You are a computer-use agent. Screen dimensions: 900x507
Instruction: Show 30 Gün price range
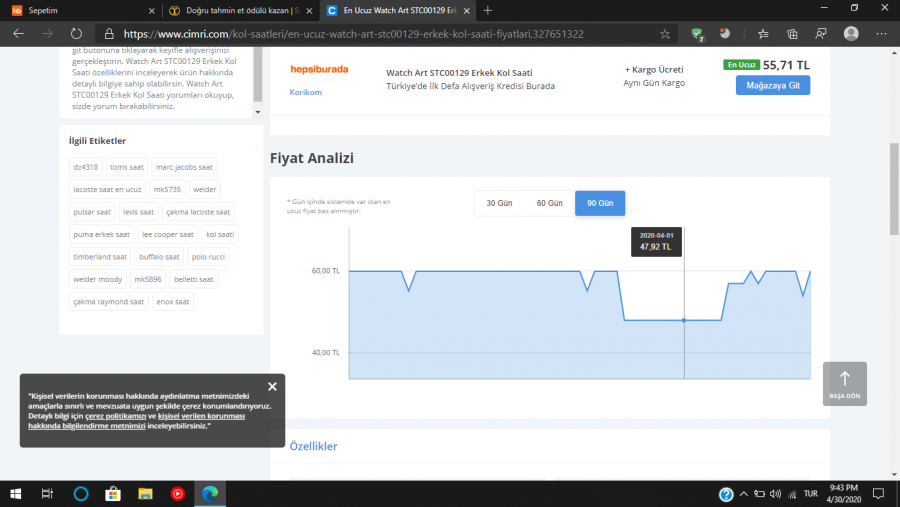coord(499,203)
